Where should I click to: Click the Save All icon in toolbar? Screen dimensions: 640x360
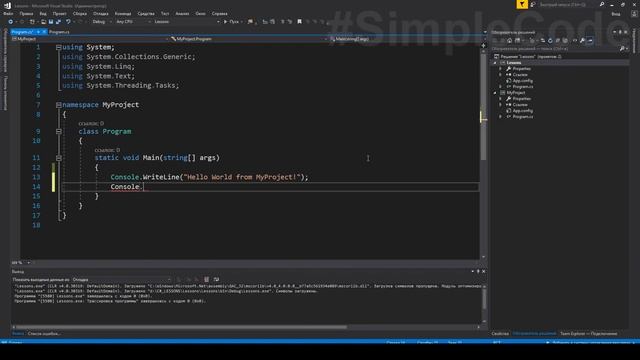click(58, 22)
